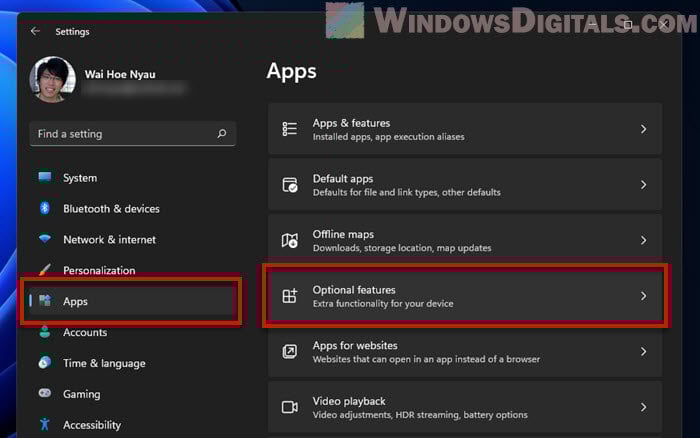Click 'Websites that can open in an app' text

pos(426,359)
